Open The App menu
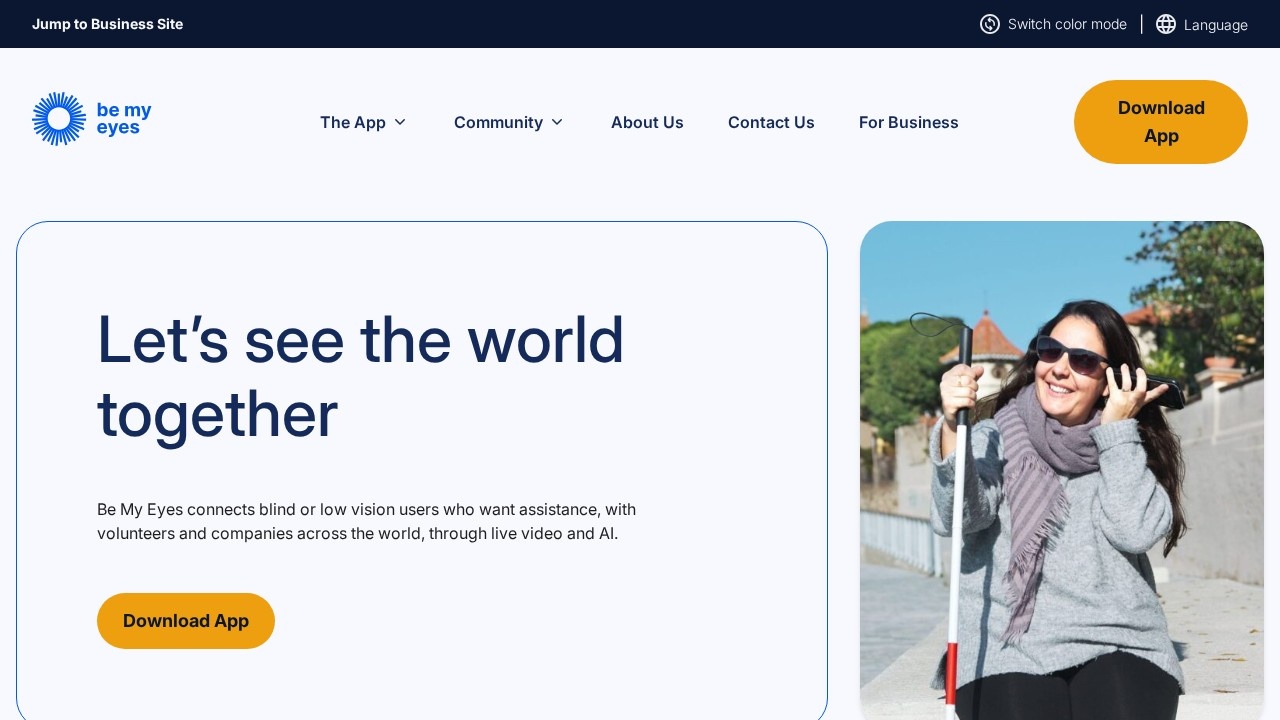1280x720 pixels. 353,122
